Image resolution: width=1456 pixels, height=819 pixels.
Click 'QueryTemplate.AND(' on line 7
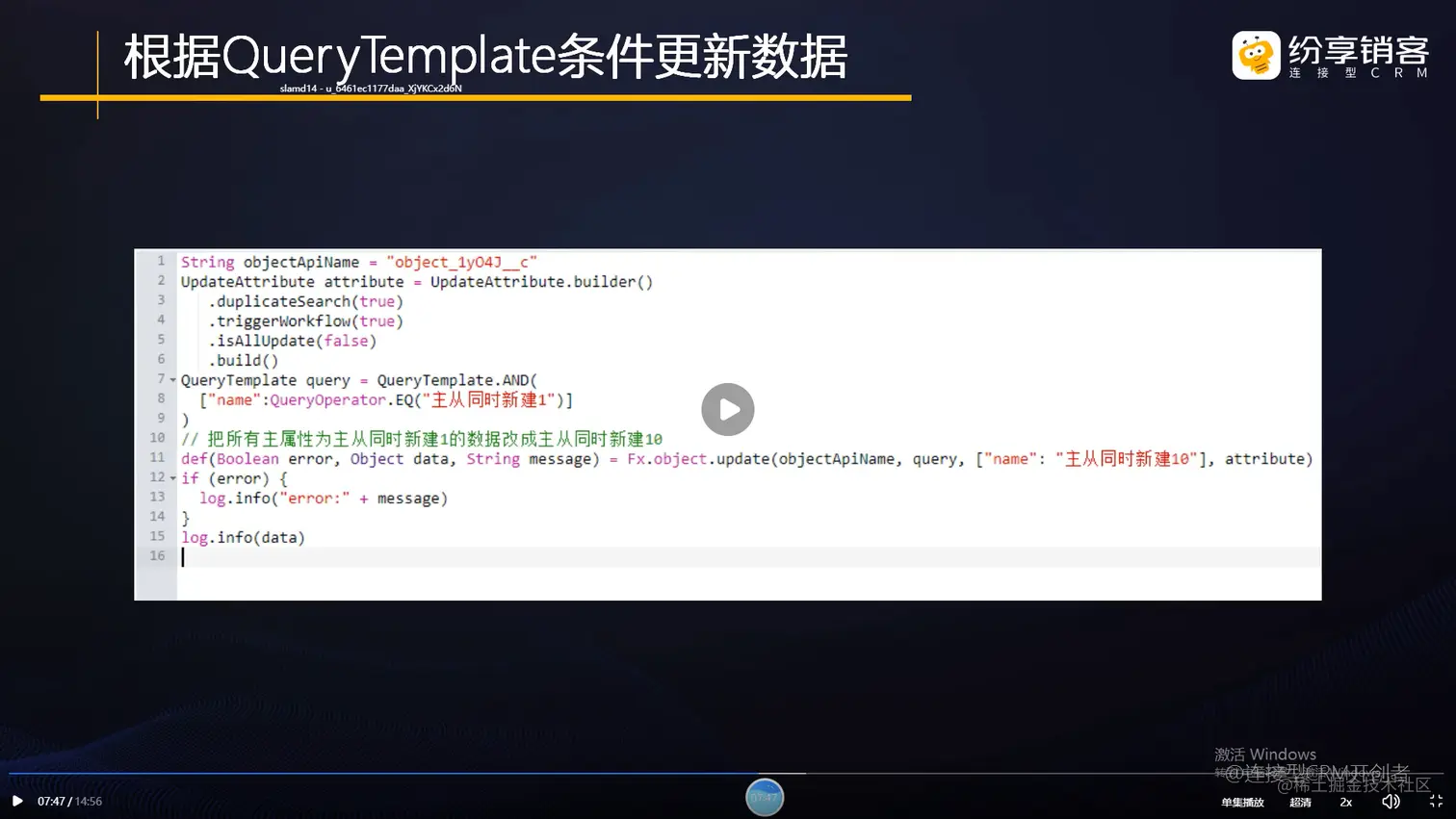point(457,380)
